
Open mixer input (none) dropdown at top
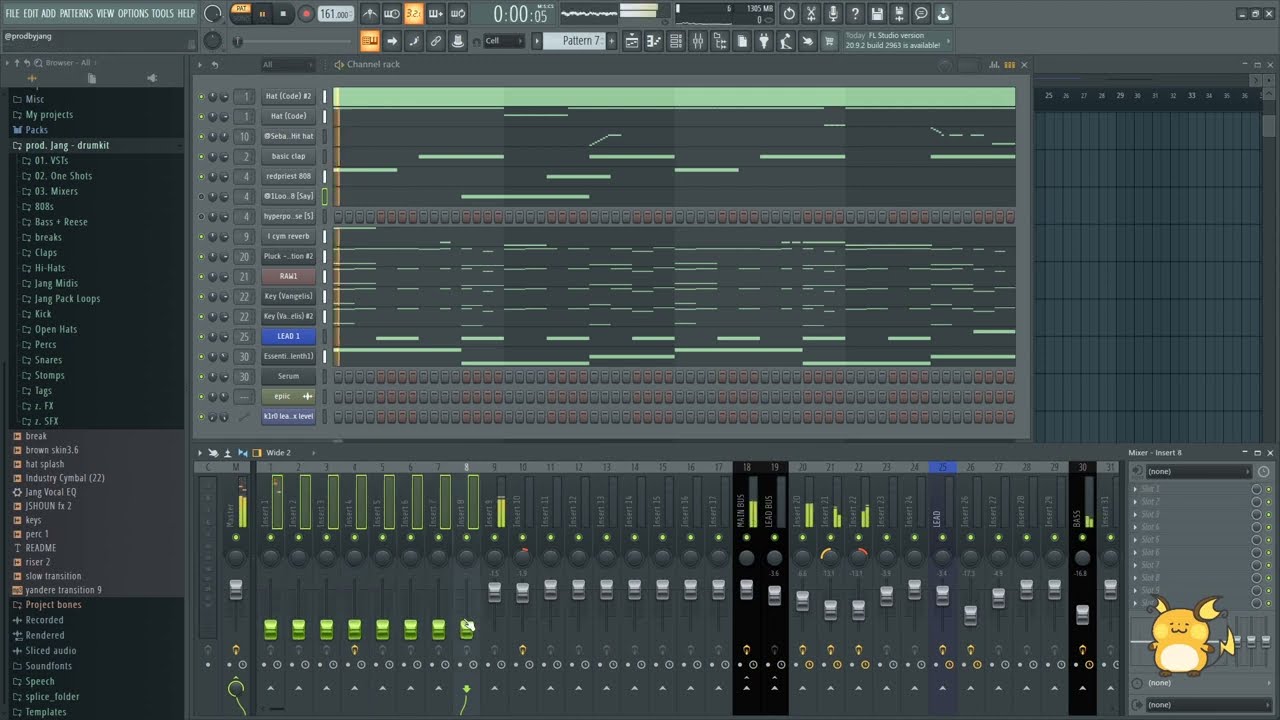[1197, 471]
